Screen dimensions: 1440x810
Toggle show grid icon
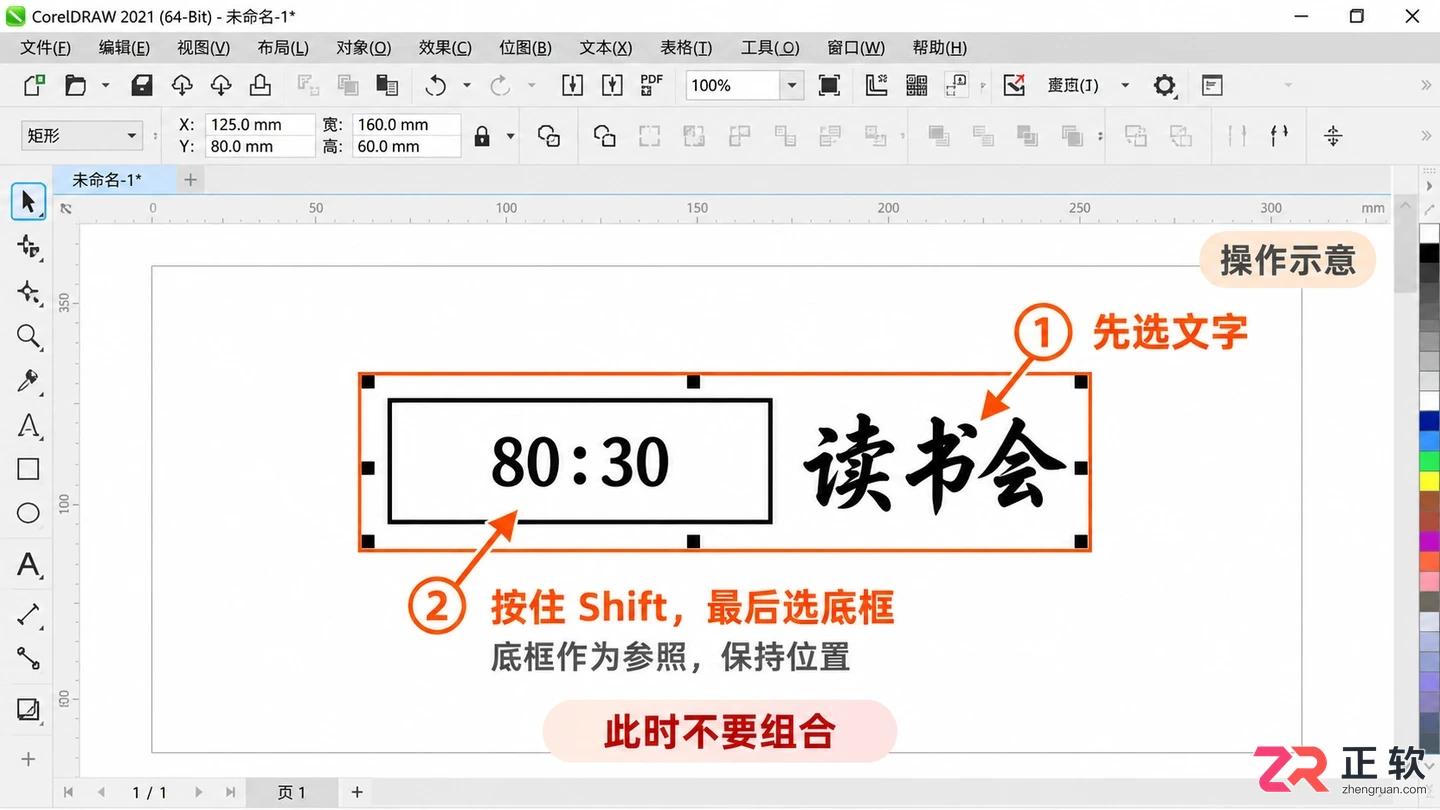pos(916,85)
